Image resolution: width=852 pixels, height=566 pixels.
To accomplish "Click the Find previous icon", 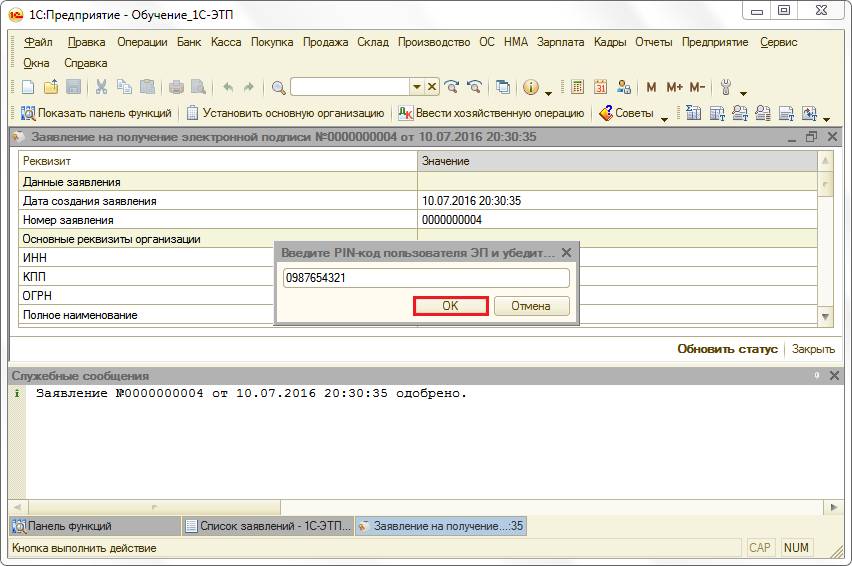I will [474, 87].
